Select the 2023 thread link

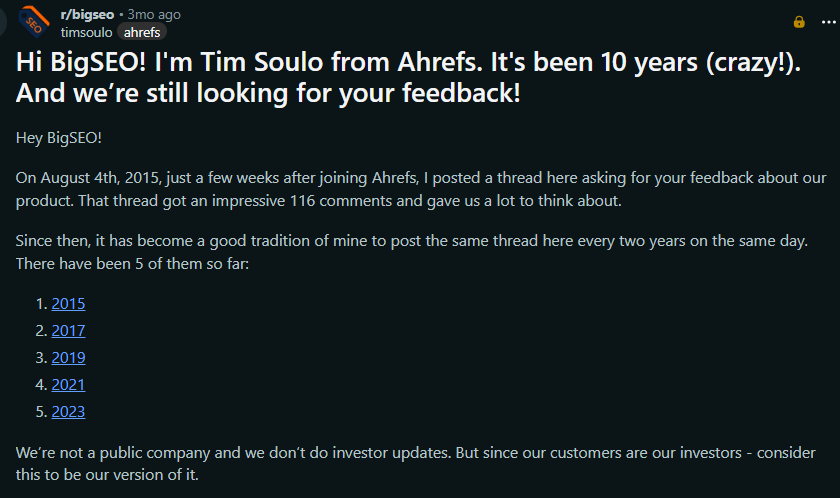(68, 411)
